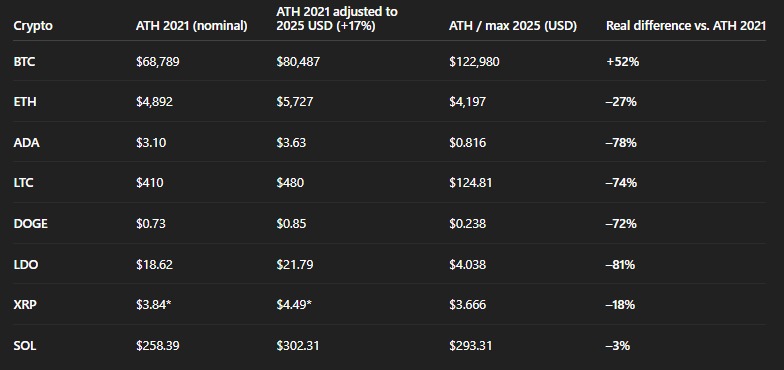This screenshot has width=784, height=370.
Task: Select the $122,980 BTC 2025 max cell
Action: coord(474,62)
